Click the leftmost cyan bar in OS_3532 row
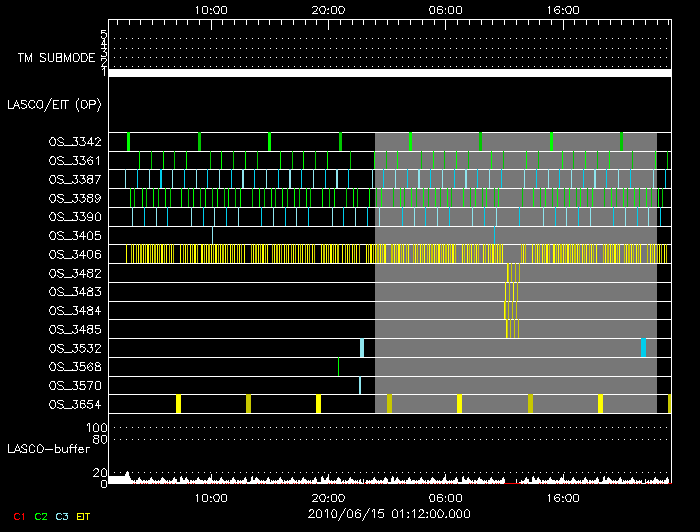The height and width of the screenshot is (532, 700). point(361,348)
